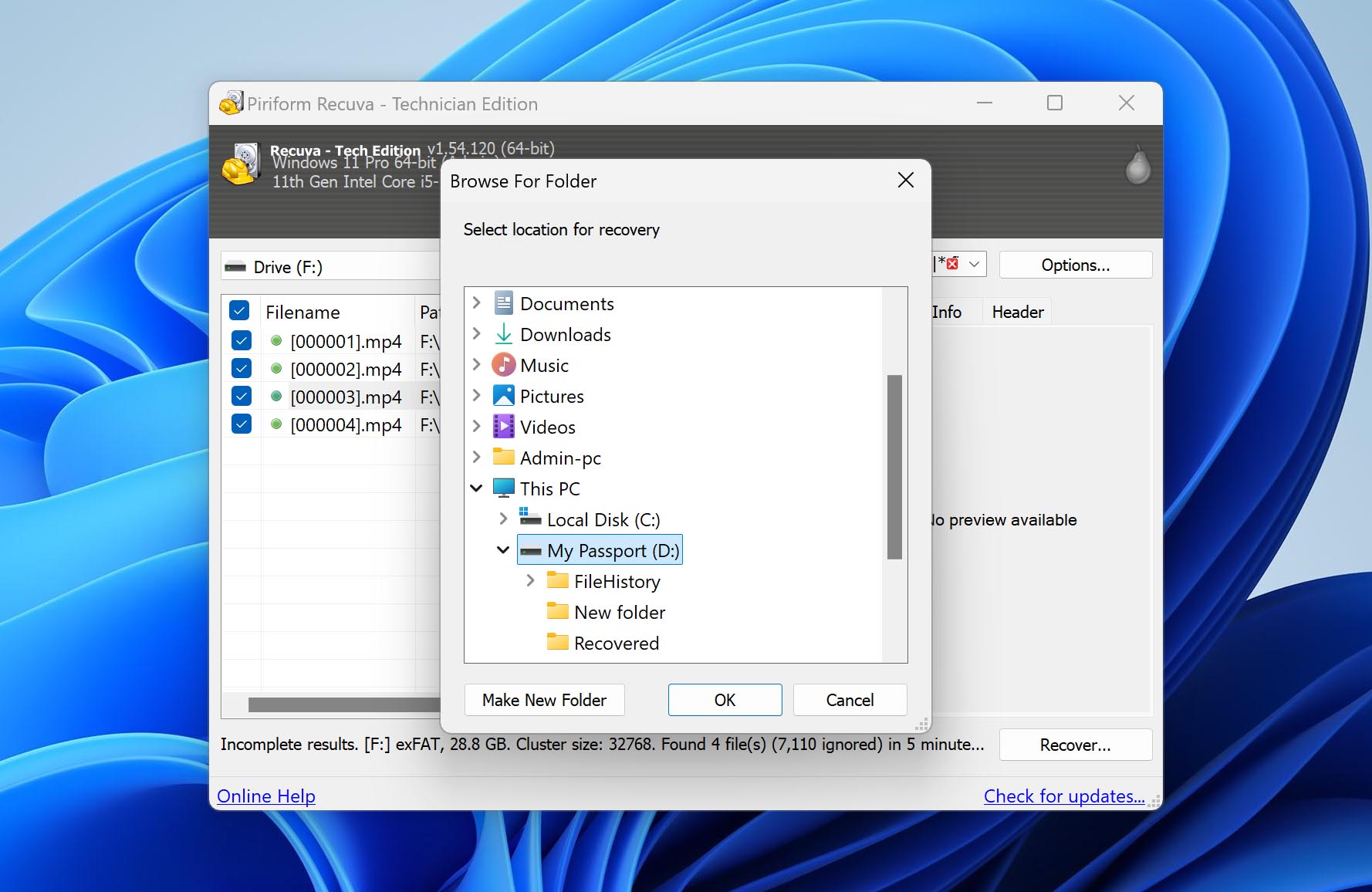The image size is (1372, 892).
Task: Click the Music note icon
Action: click(x=503, y=364)
